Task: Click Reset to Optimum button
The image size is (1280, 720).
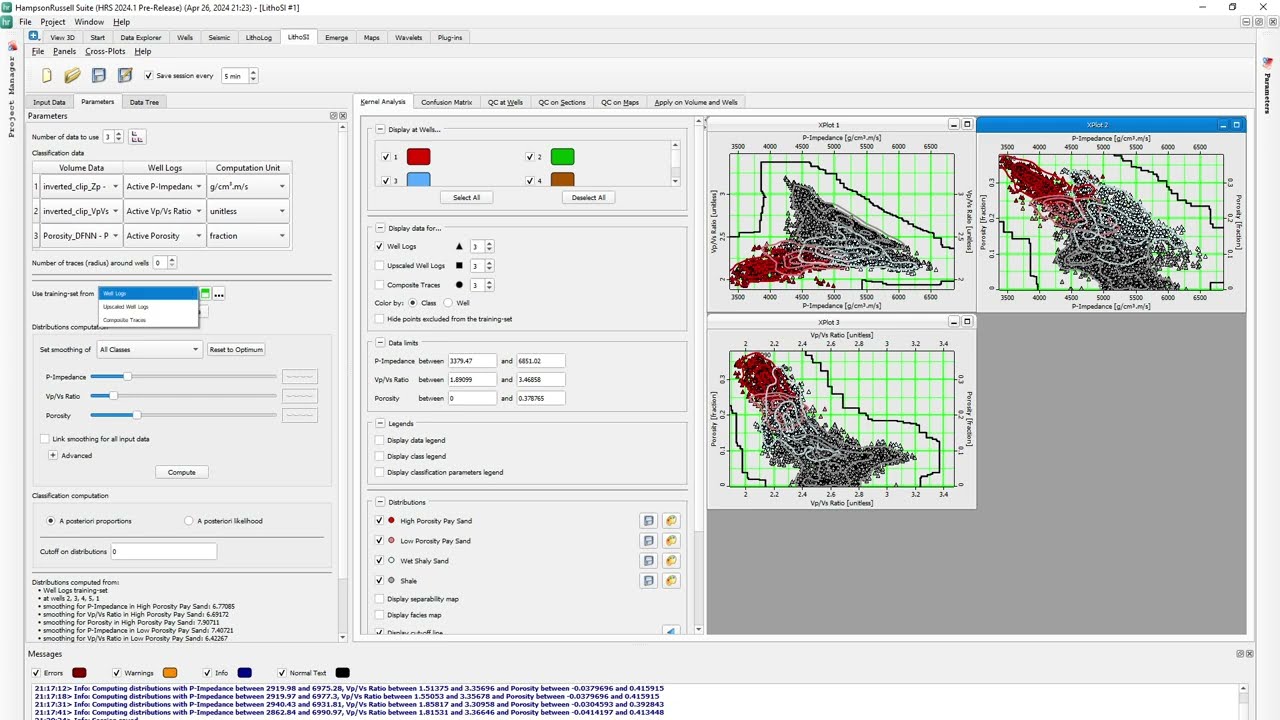Action: tap(236, 350)
